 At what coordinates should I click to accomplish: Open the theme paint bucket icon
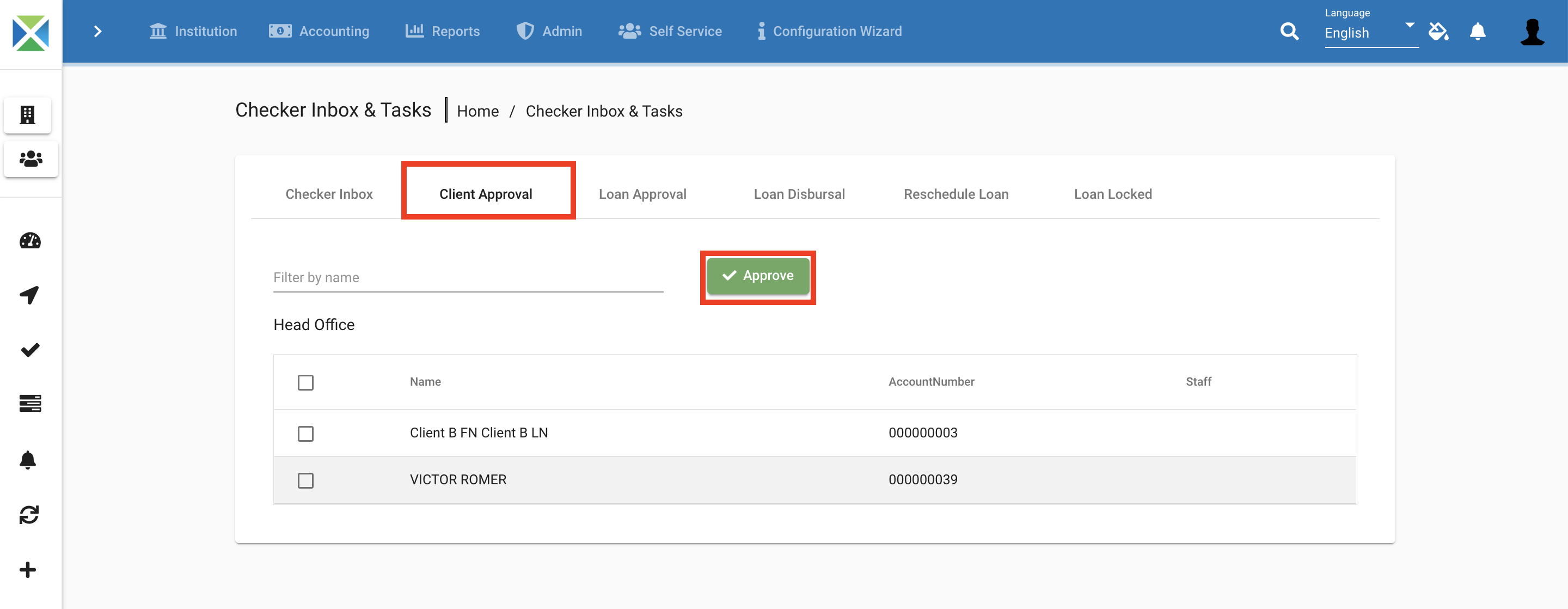click(x=1438, y=31)
